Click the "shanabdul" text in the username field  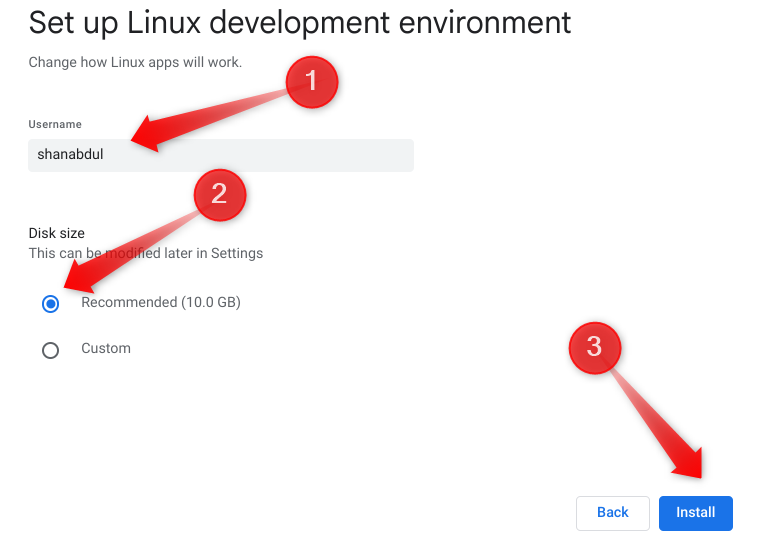coord(70,155)
